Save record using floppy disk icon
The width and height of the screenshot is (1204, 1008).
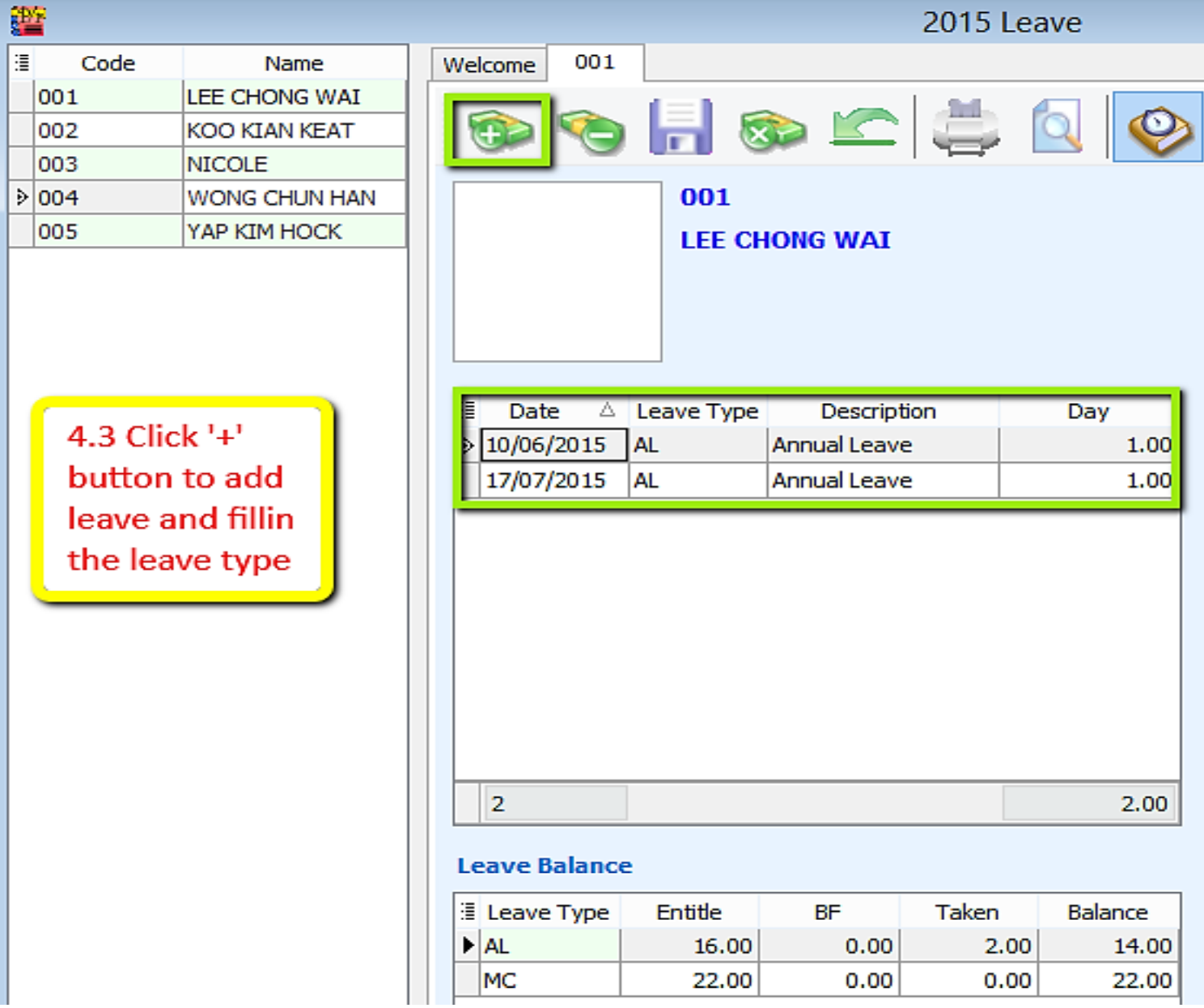pyautogui.click(x=680, y=128)
